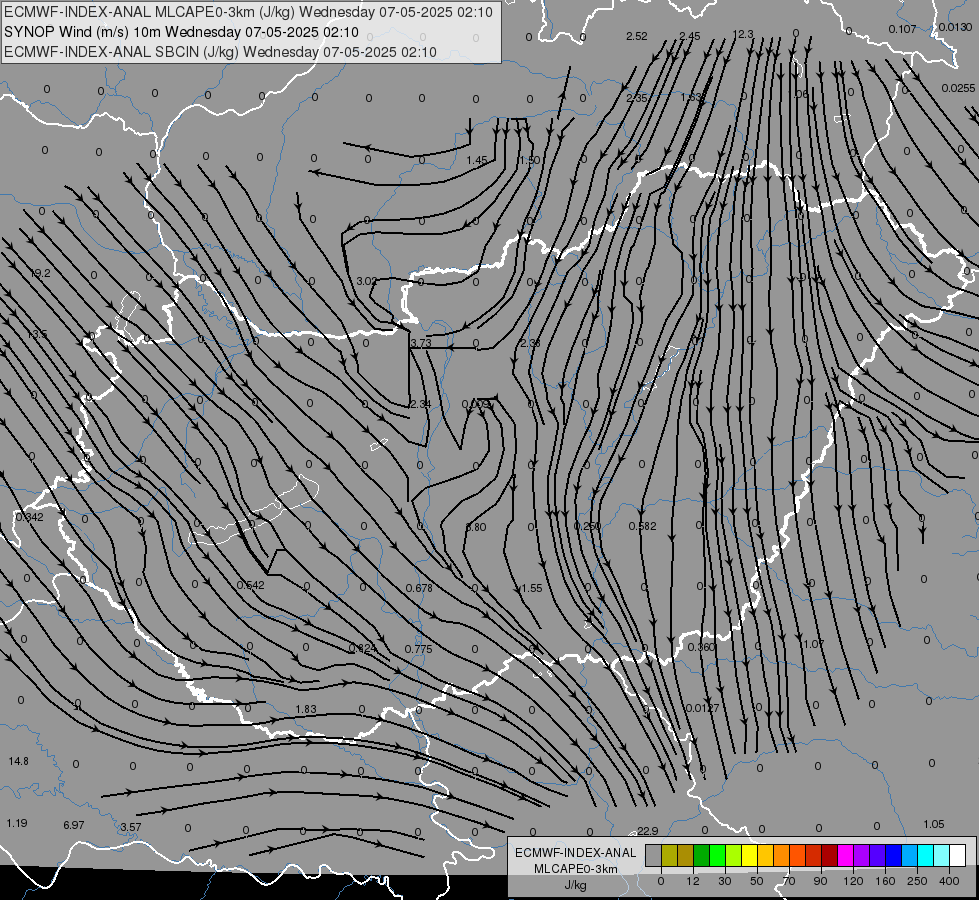The width and height of the screenshot is (979, 900).
Task: Select the grid value 0.107
Action: pyautogui.click(x=902, y=29)
